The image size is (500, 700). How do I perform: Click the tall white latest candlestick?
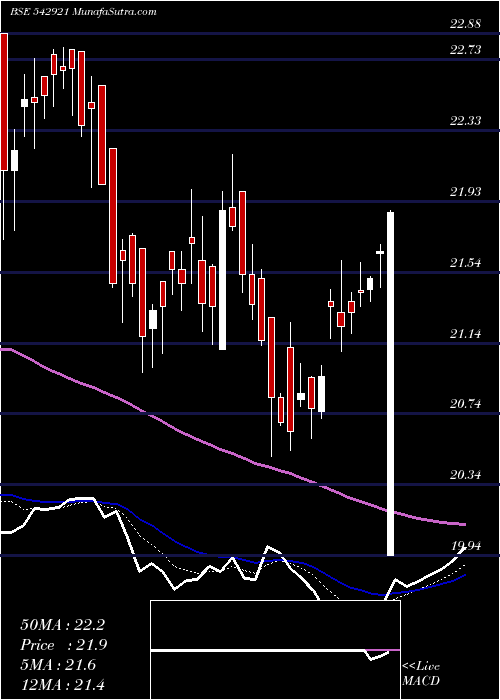coord(390,383)
